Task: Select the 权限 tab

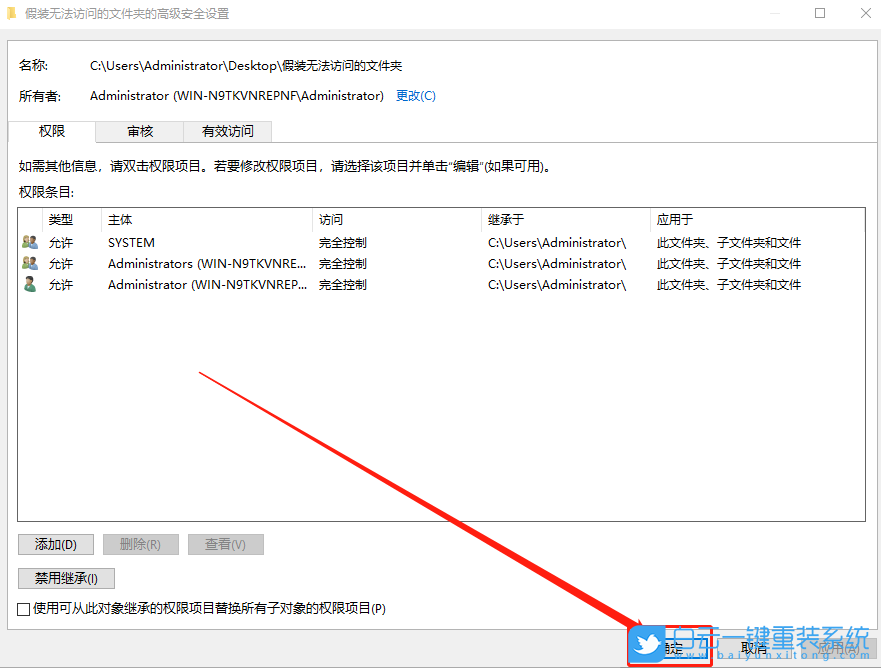Action: (x=52, y=130)
